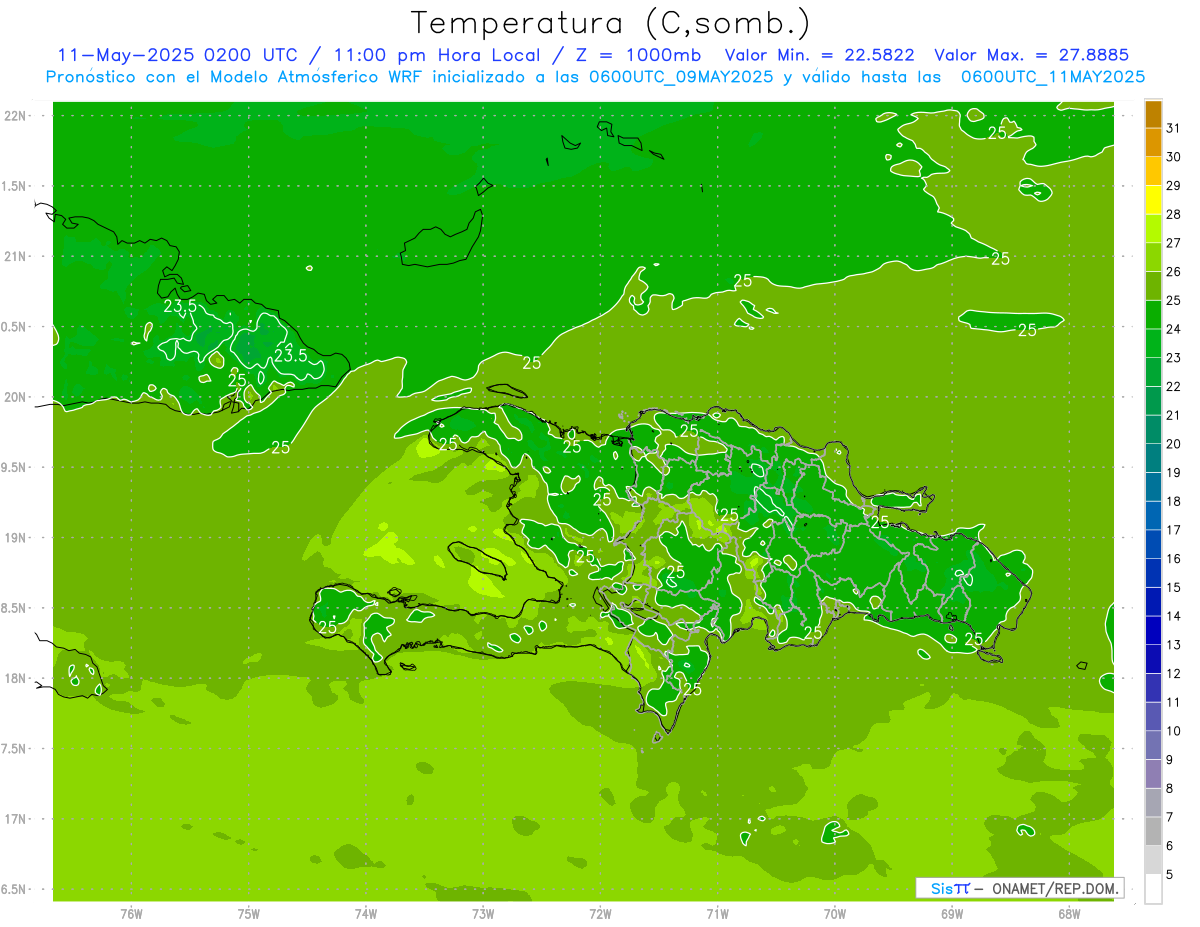Click the colorbar label 31
The height and width of the screenshot is (927, 1200).
(1174, 128)
